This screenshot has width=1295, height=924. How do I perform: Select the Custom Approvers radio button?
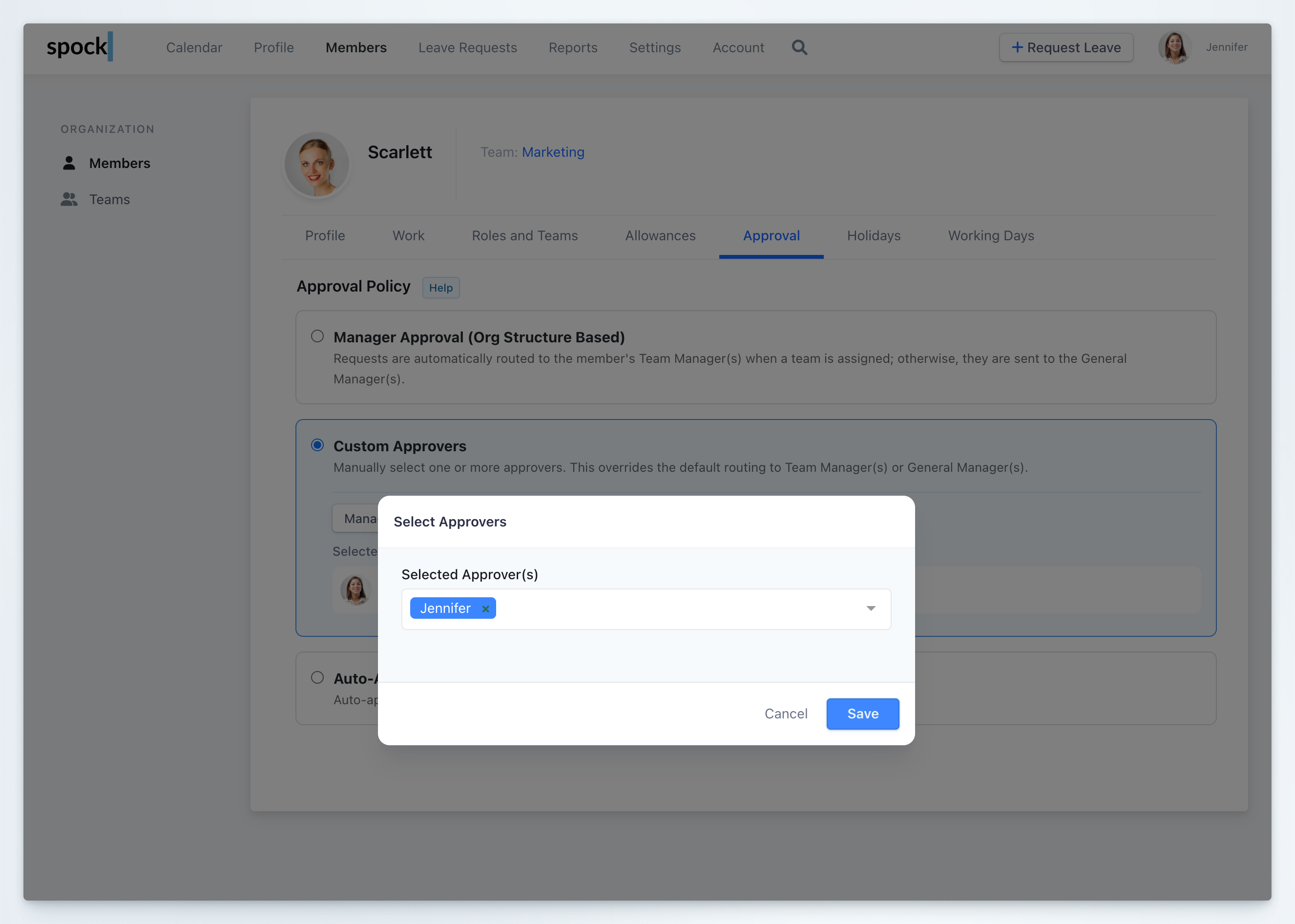tap(317, 445)
